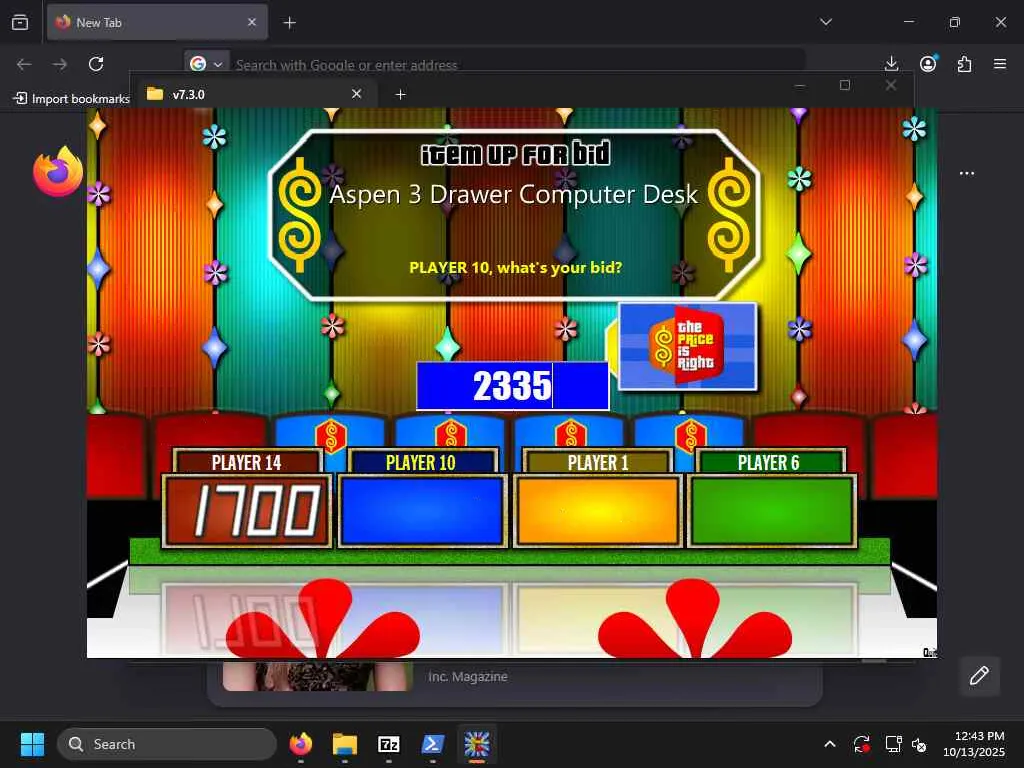Click the Aspen 3 Drawer Computer Desk title
Image resolution: width=1024 pixels, height=768 pixels.
coord(513,195)
